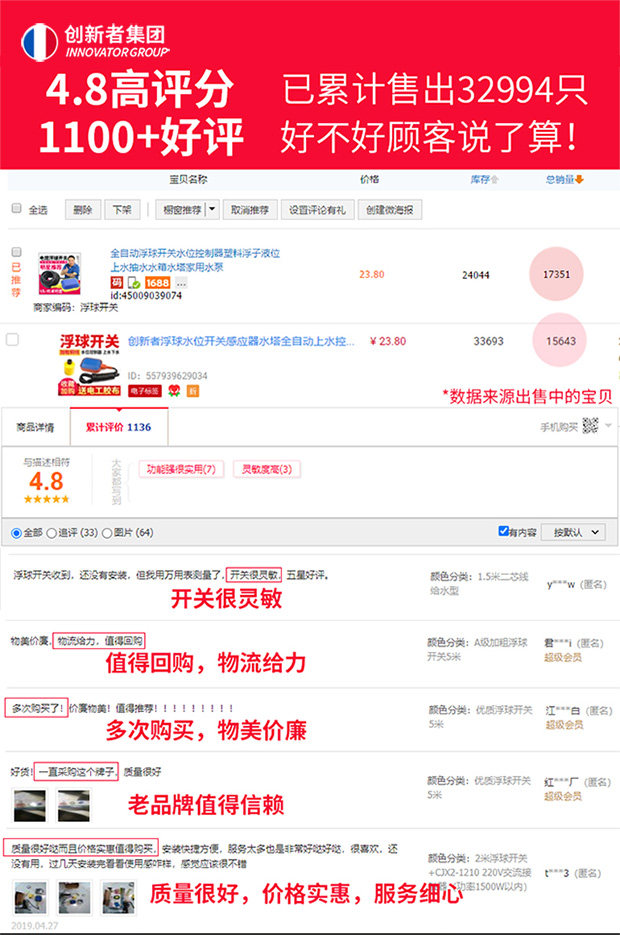620x935 pixels.
Task: Uncheck the 有内容 checkbox
Action: [503, 531]
